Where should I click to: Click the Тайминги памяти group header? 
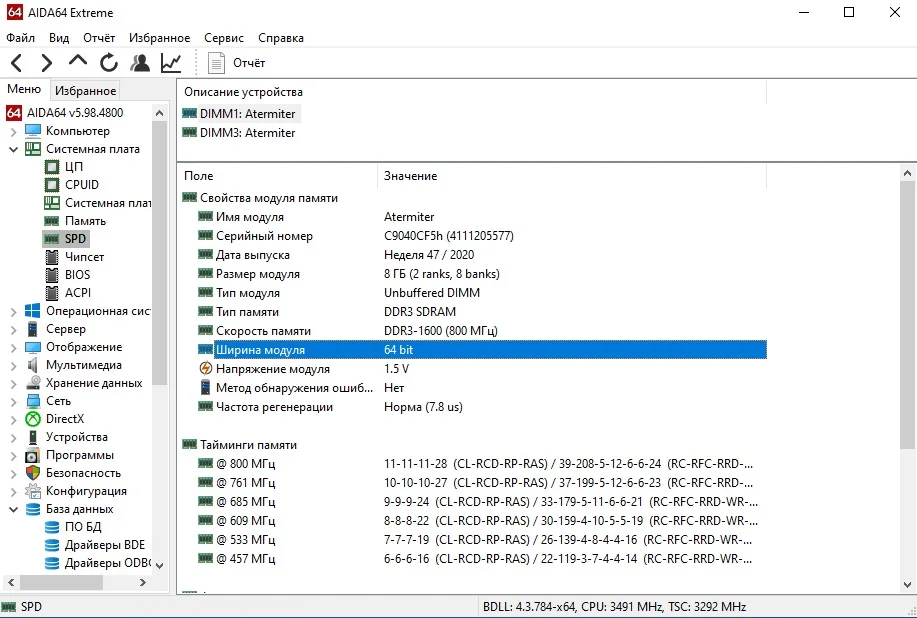click(x=240, y=445)
